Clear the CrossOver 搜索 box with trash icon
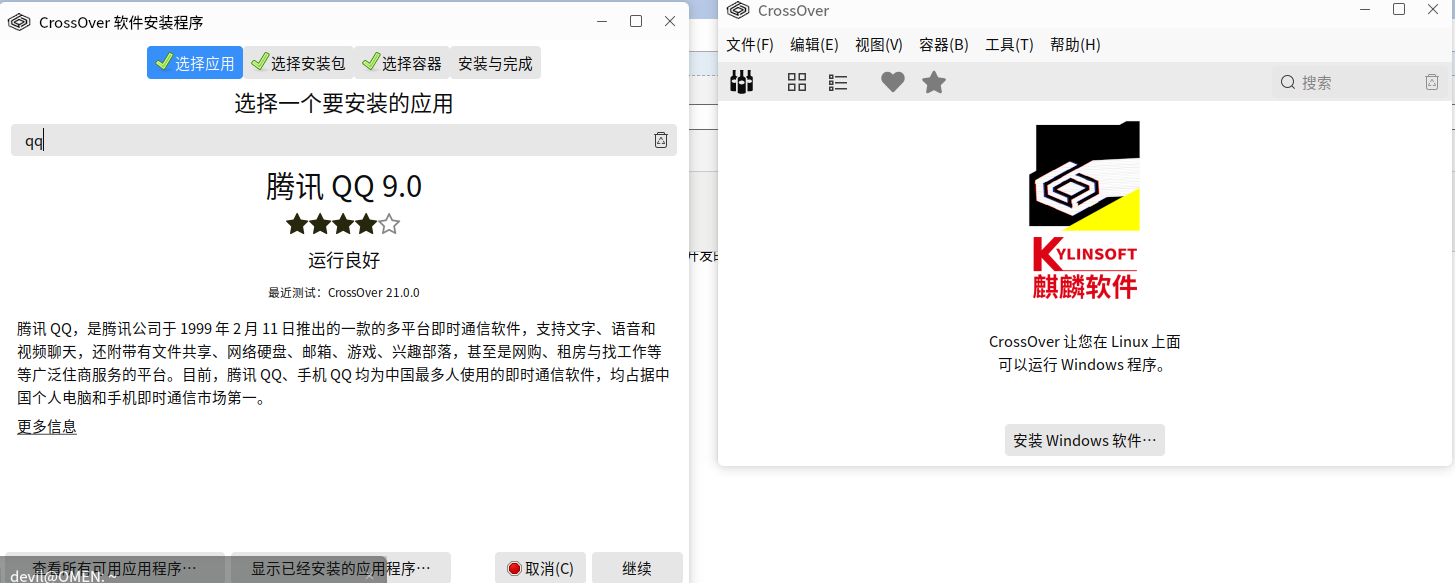The width and height of the screenshot is (1455, 583). point(1432,83)
